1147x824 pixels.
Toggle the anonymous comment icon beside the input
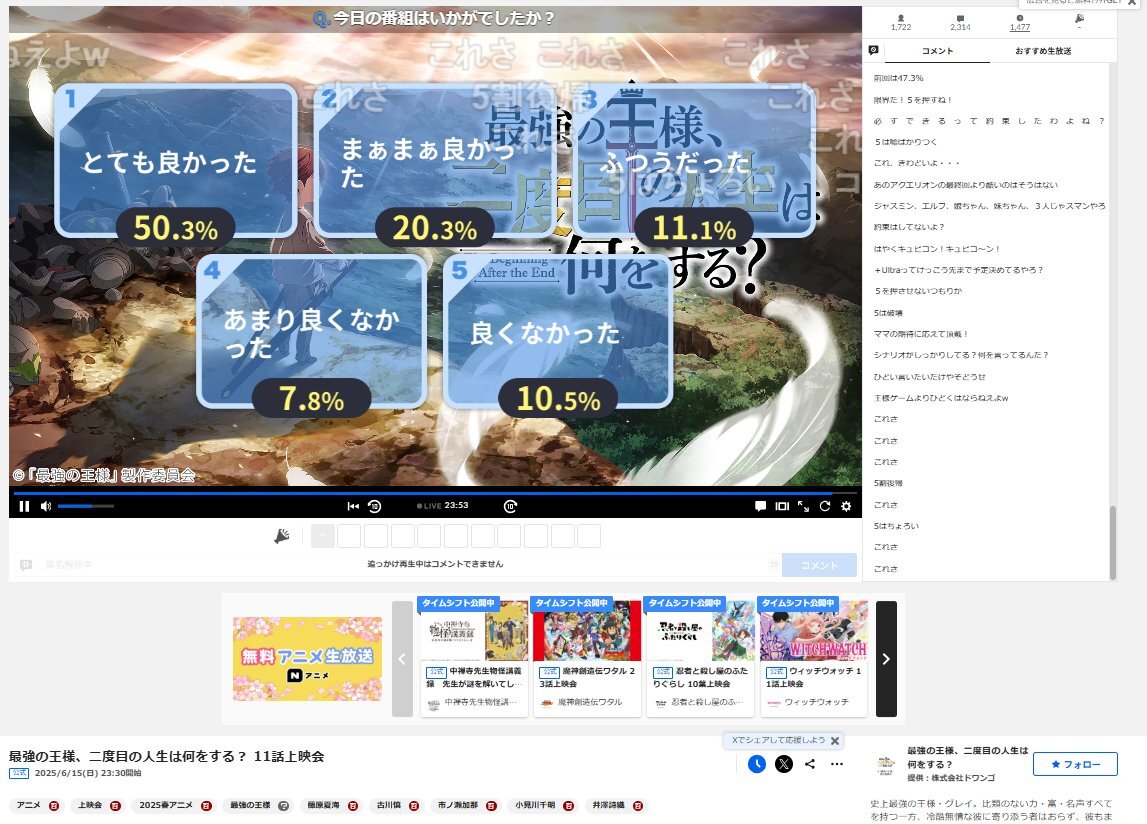pyautogui.click(x=26, y=565)
